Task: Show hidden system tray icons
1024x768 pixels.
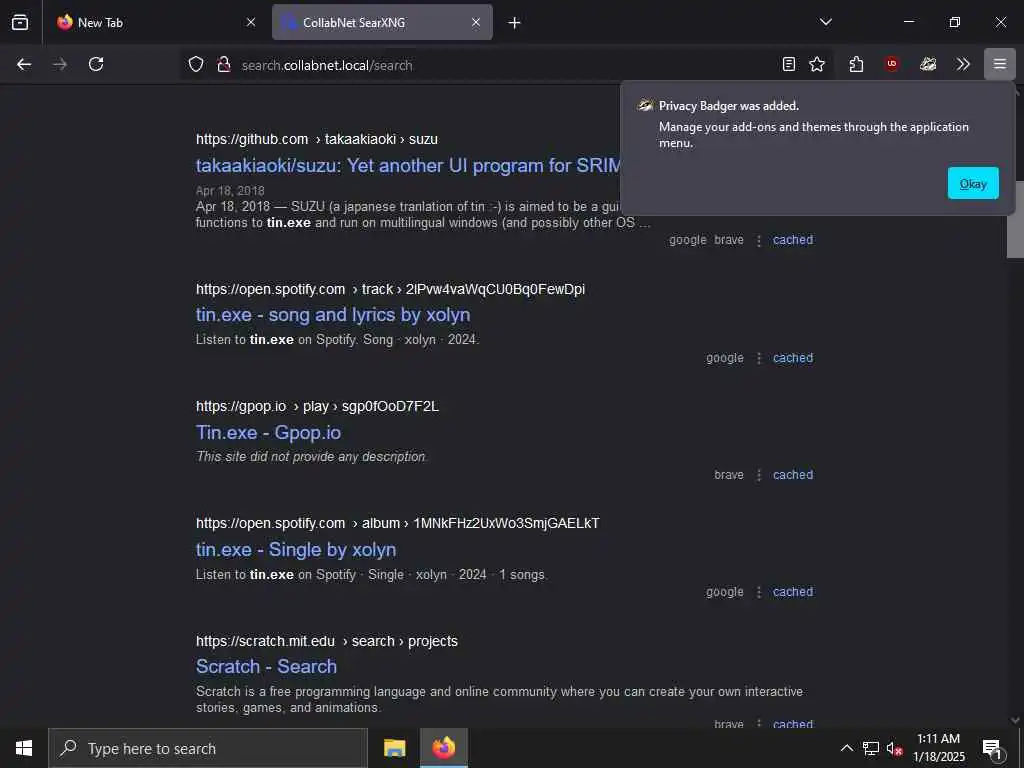Action: pos(846,748)
